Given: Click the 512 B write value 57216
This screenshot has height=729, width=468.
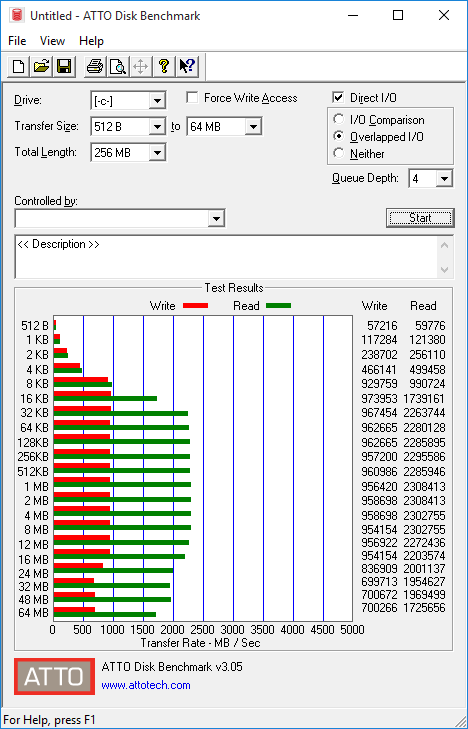Looking at the screenshot, I should click(x=383, y=326).
